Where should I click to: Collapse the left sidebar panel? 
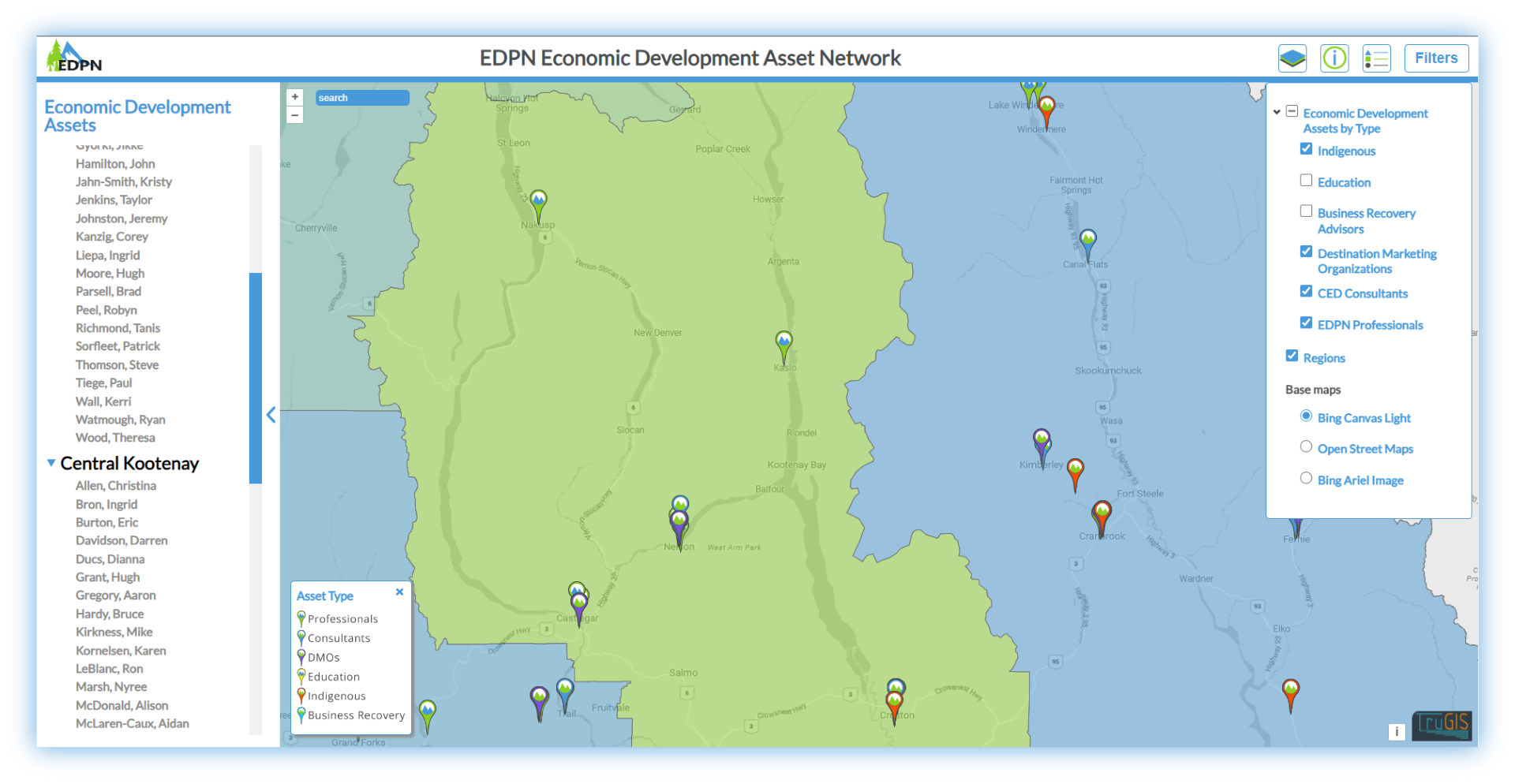(x=271, y=415)
